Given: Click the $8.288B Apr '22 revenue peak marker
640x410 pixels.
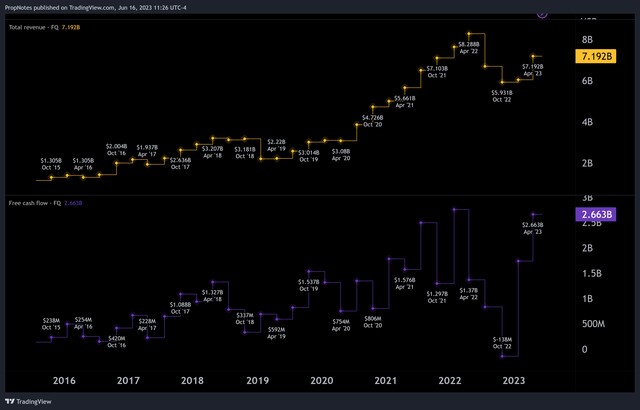Looking at the screenshot, I should [x=468, y=34].
